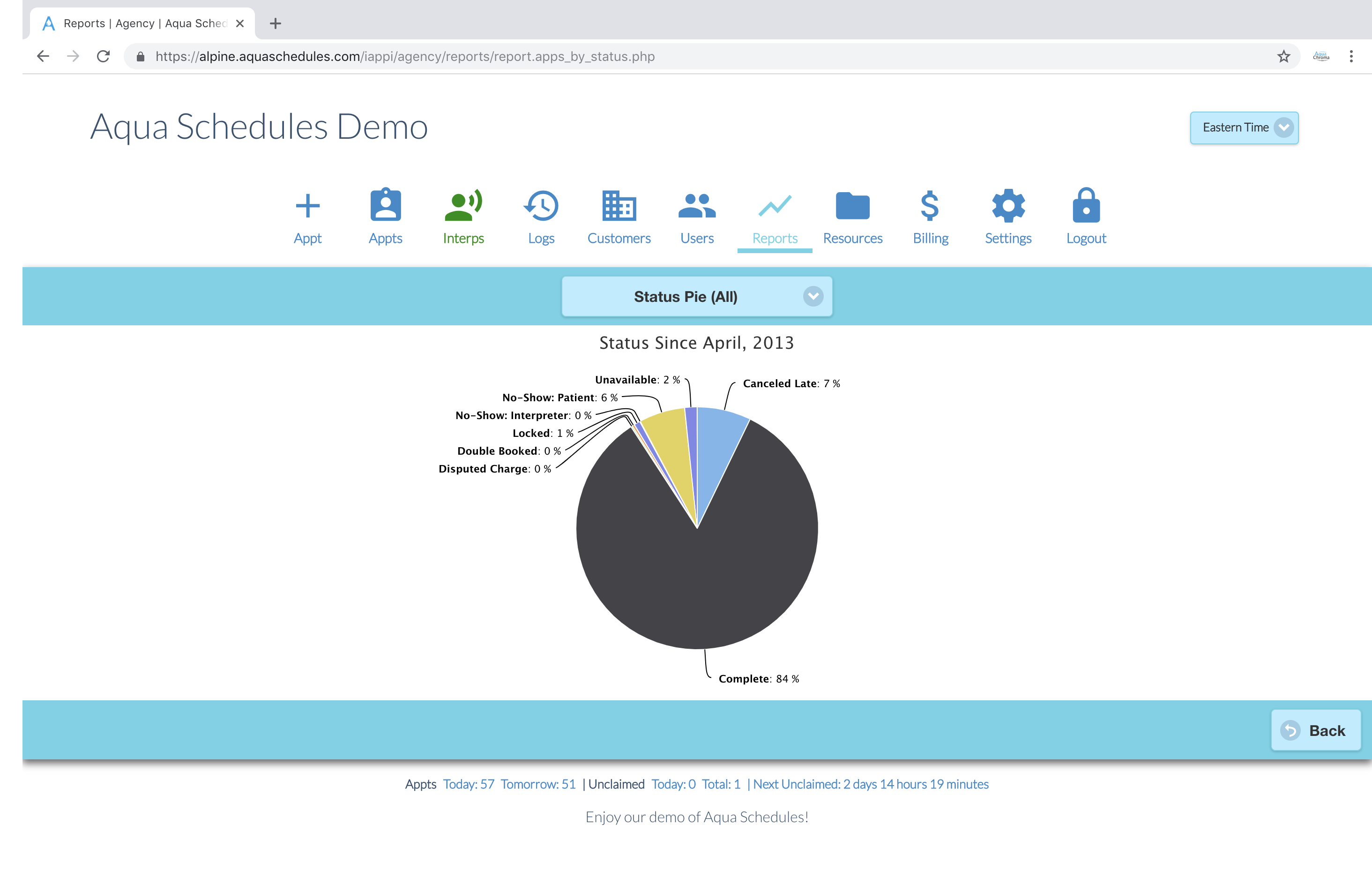
Task: Open the Settings gear icon
Action: [1008, 206]
